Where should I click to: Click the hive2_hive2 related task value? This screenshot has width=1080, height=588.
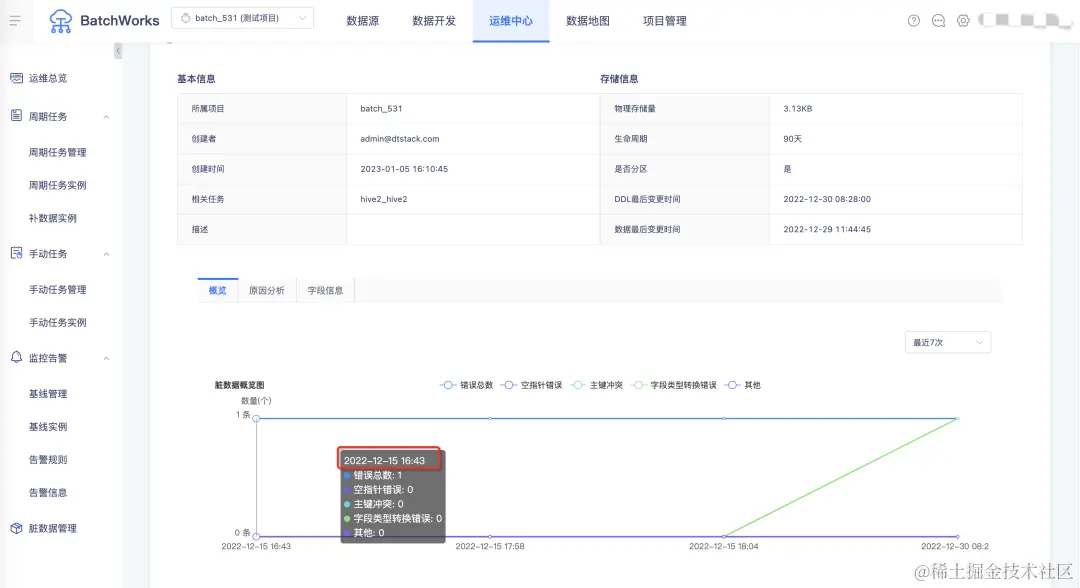point(384,199)
